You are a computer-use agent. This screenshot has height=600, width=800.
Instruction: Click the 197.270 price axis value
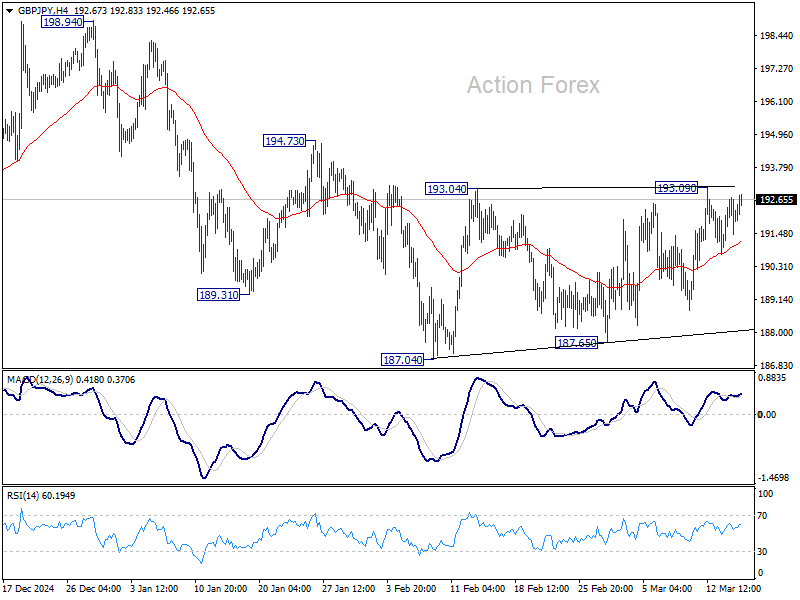777,68
